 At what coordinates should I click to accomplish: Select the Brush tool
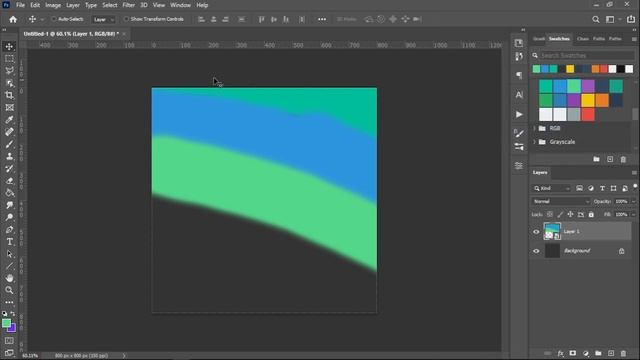pyautogui.click(x=9, y=144)
